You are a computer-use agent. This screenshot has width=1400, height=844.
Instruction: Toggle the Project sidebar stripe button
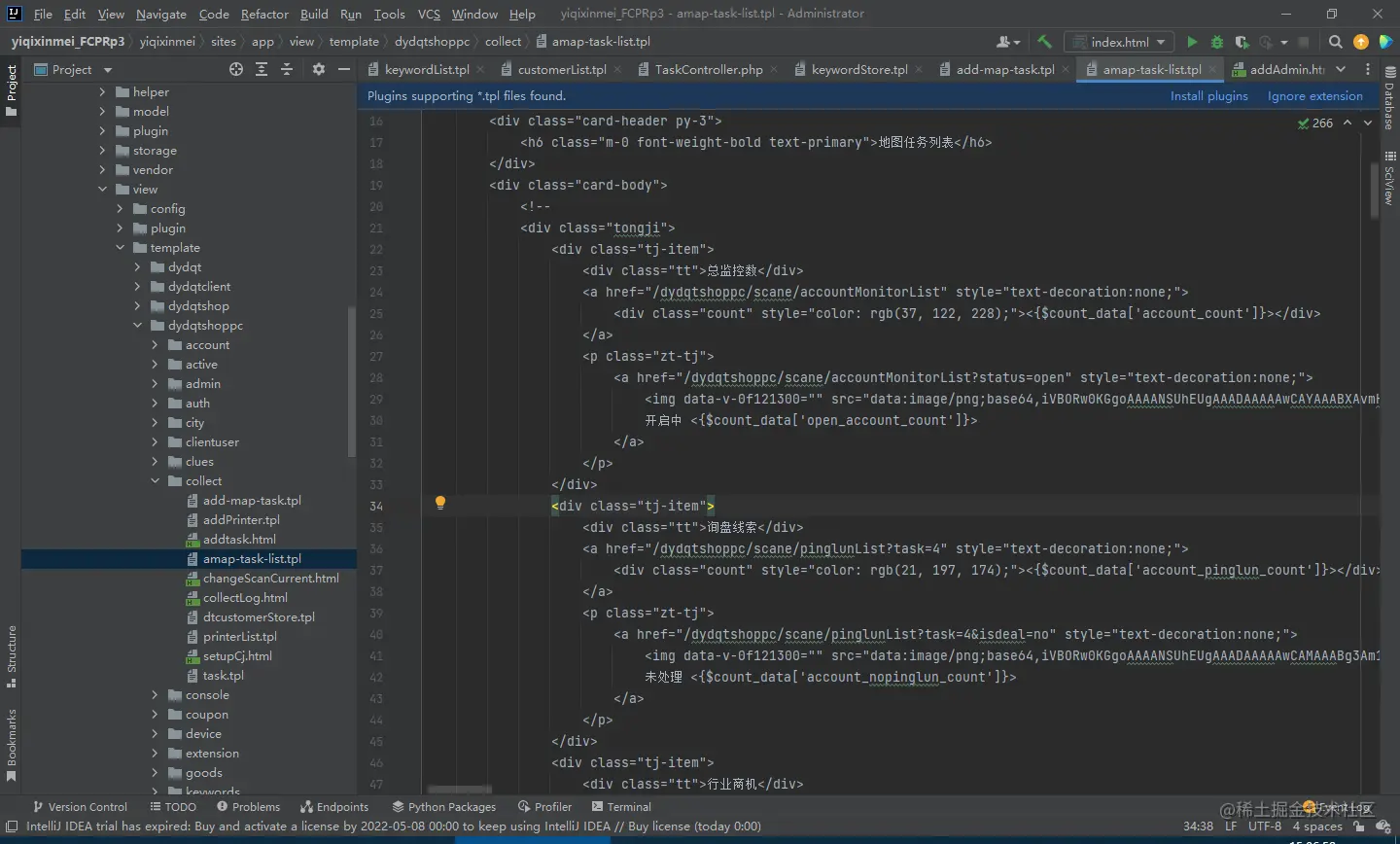12,90
